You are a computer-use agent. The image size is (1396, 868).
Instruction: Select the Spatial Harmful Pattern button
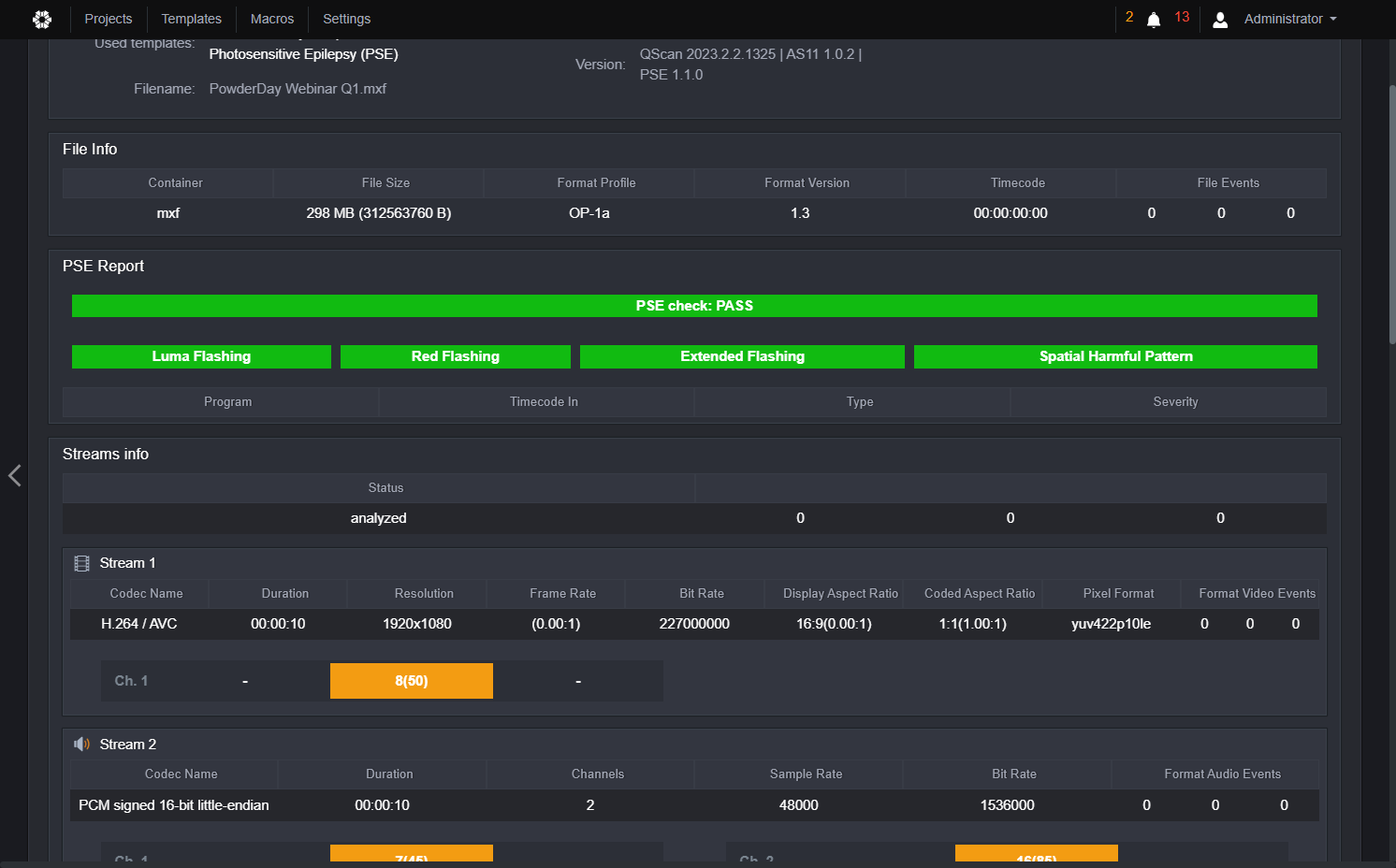click(1115, 356)
